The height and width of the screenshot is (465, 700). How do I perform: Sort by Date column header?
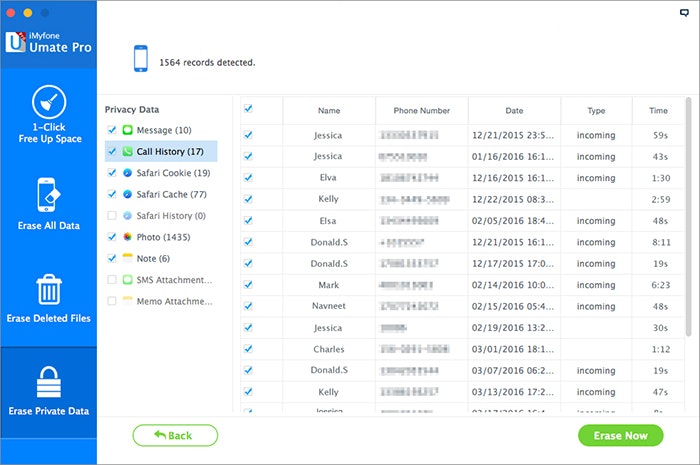[514, 111]
